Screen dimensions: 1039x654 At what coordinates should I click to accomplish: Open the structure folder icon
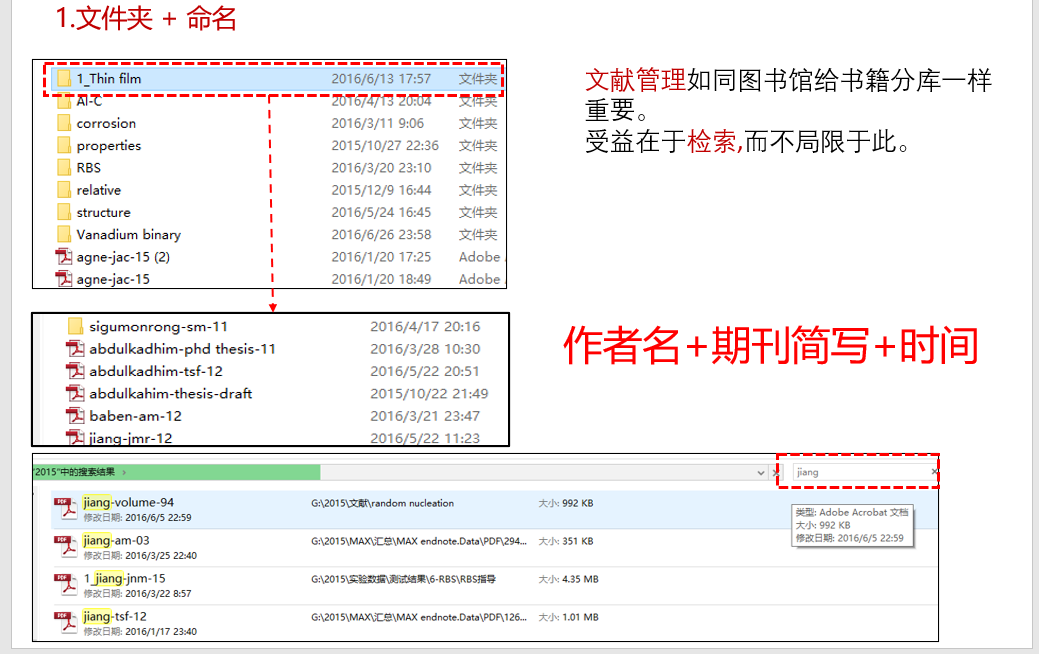tap(64, 213)
